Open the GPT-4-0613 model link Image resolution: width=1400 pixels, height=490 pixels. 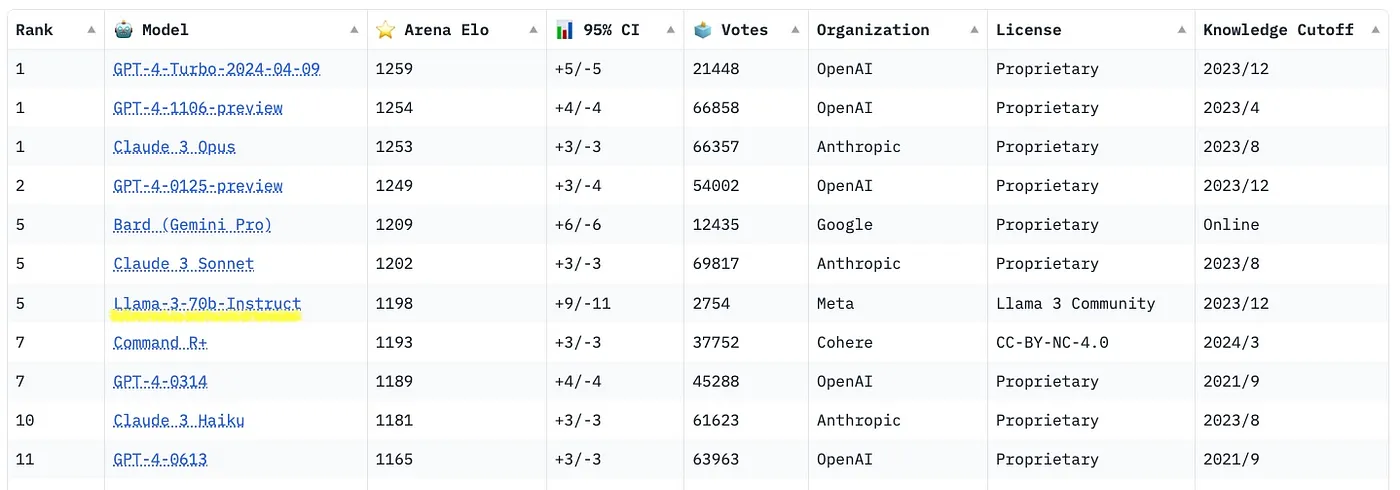161,460
